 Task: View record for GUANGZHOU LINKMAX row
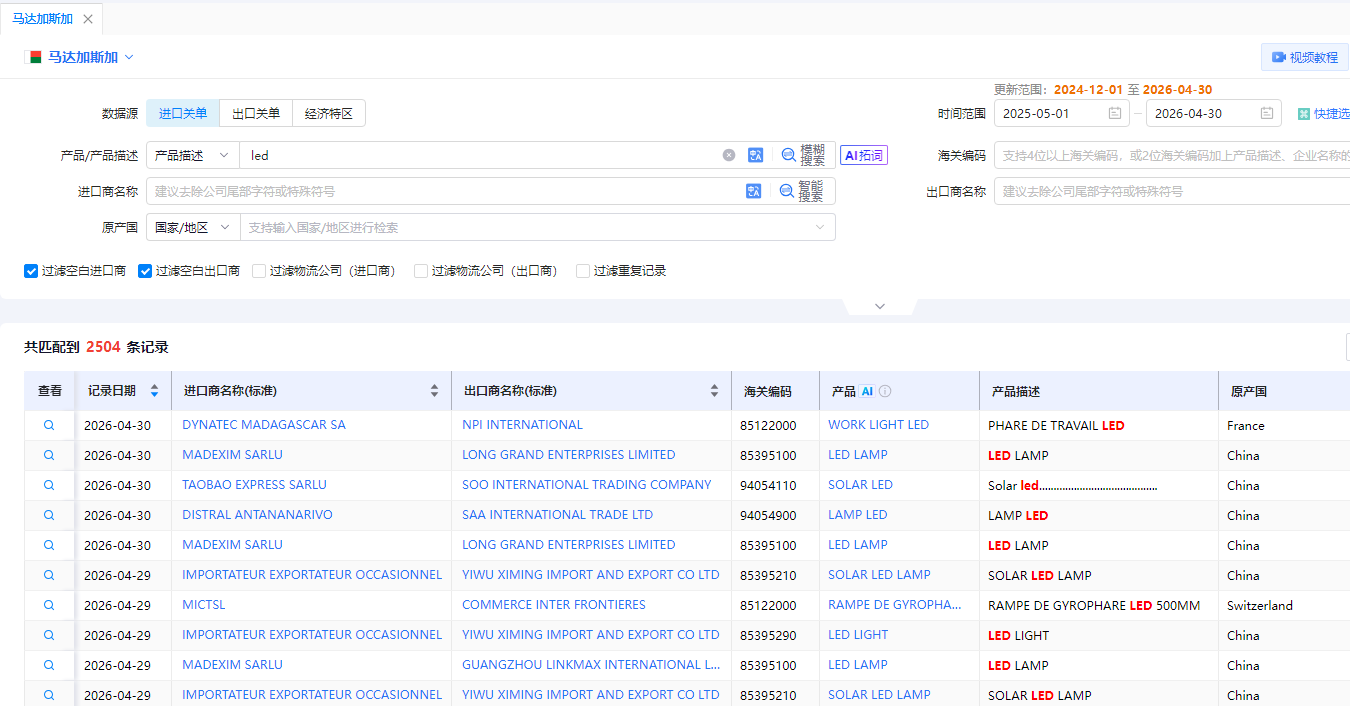(49, 665)
